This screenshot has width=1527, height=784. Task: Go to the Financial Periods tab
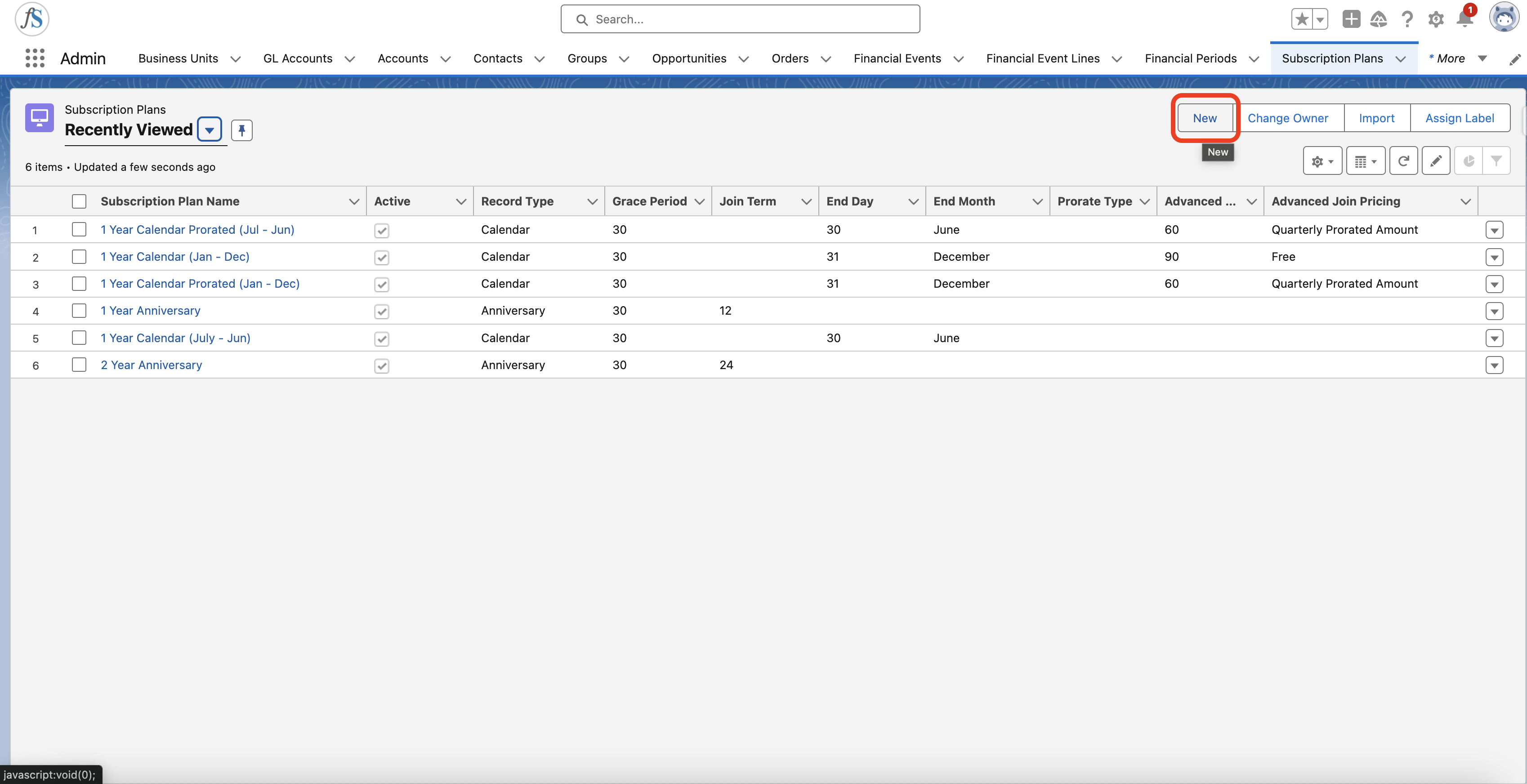[x=1190, y=58]
